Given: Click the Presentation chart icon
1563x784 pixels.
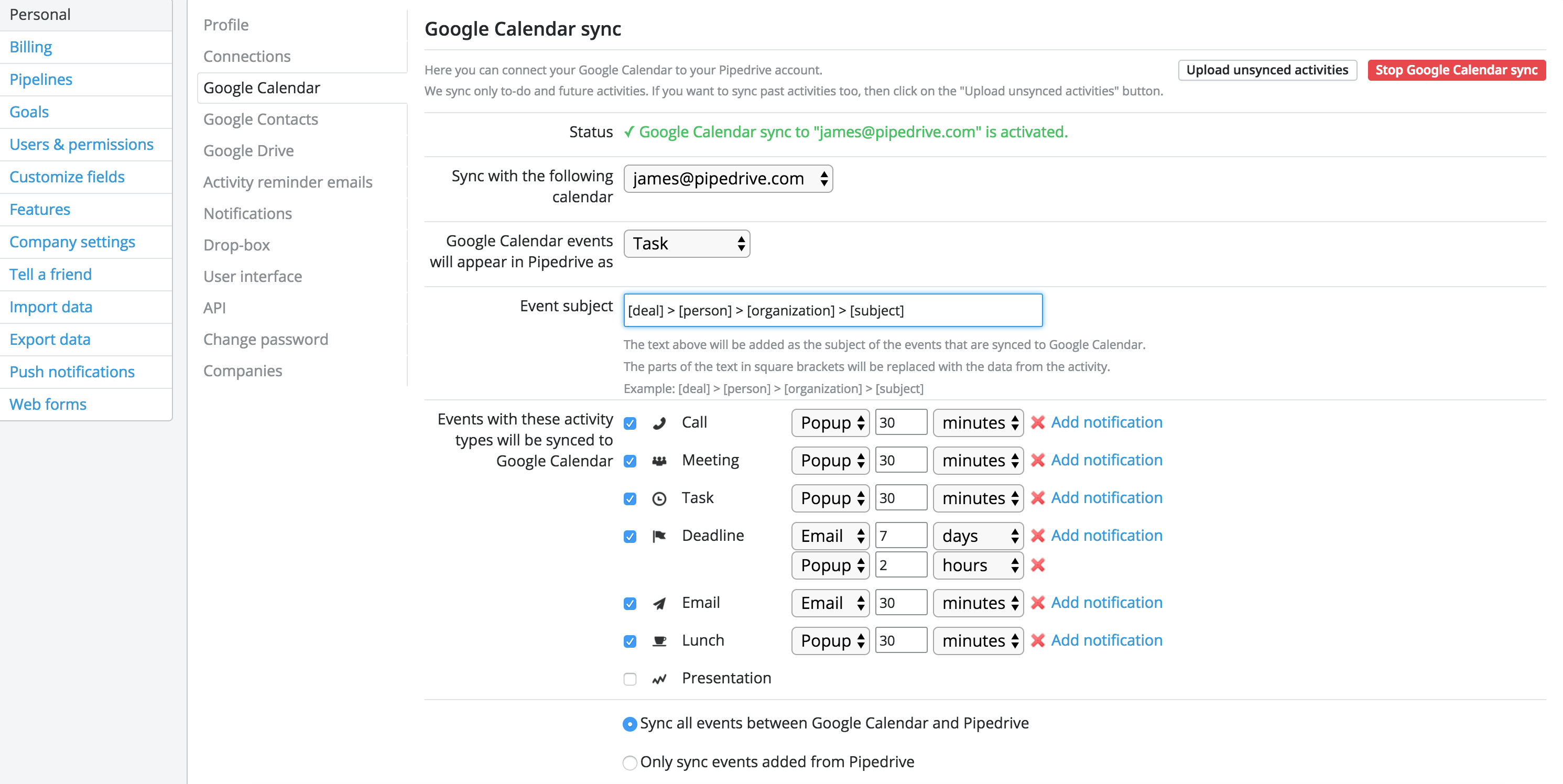Looking at the screenshot, I should tap(659, 679).
